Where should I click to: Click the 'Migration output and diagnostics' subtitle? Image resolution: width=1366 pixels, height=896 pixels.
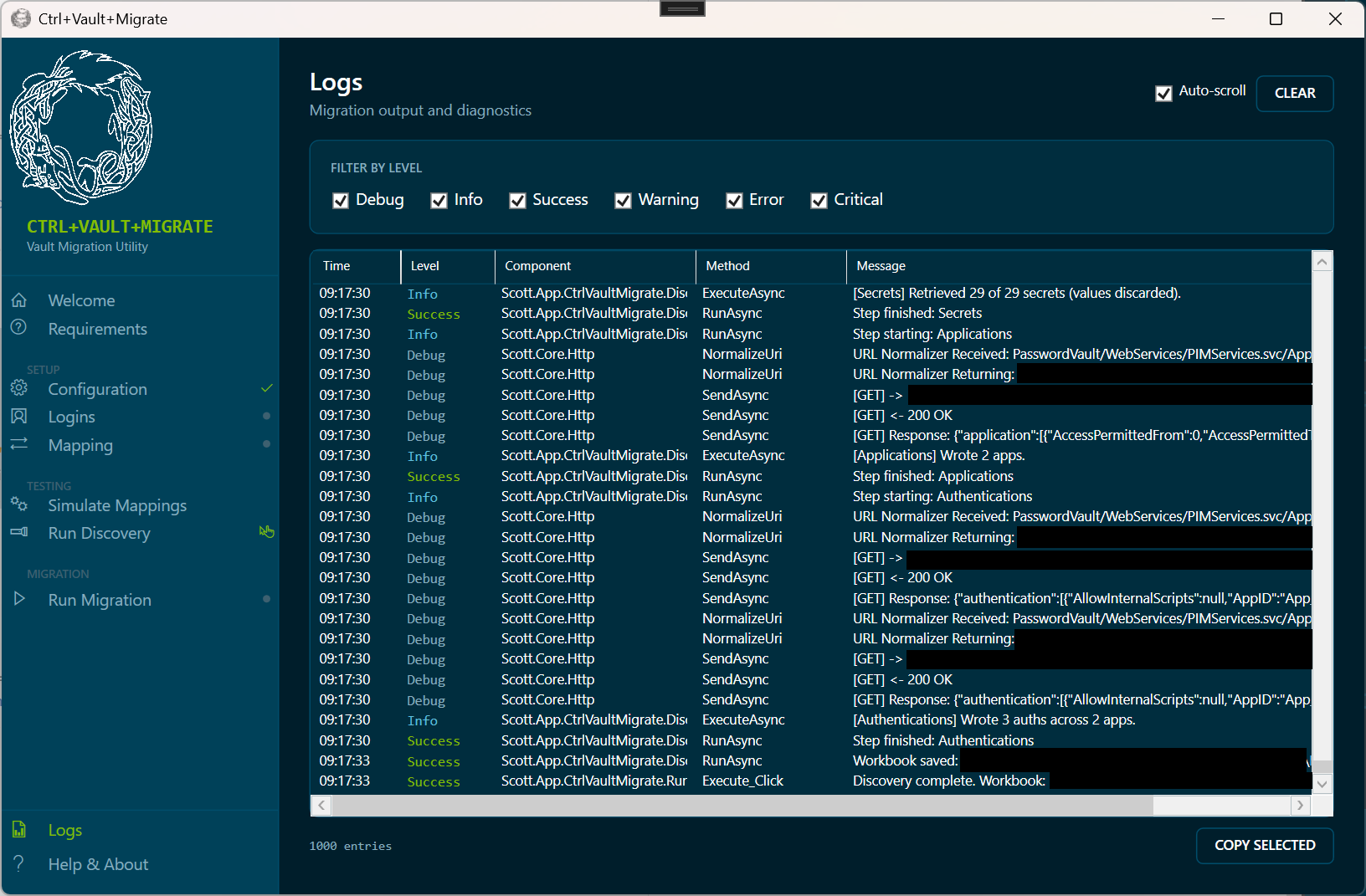pos(420,110)
